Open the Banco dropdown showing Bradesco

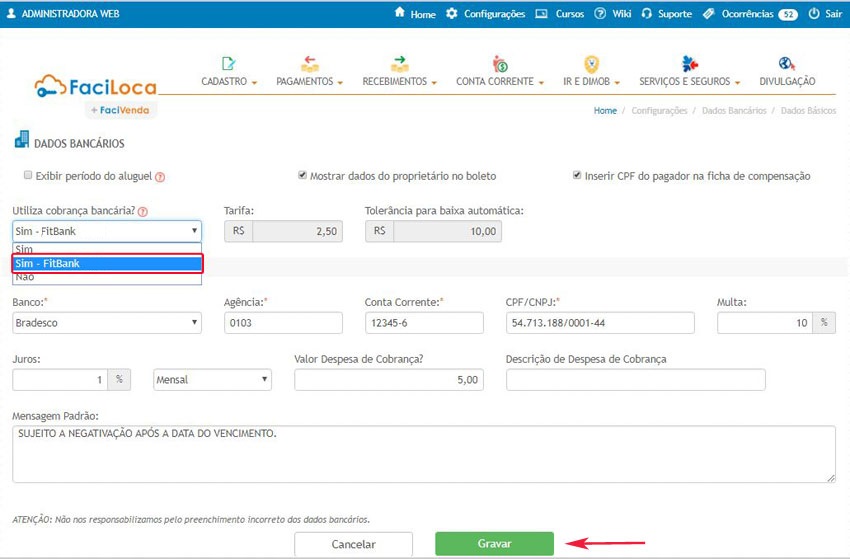point(107,323)
